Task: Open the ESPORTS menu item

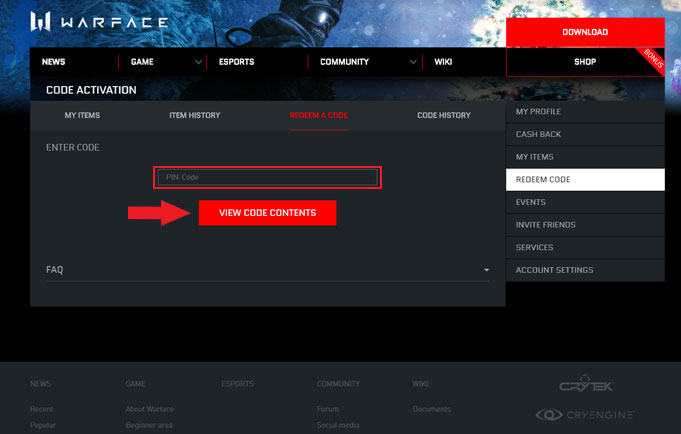Action: [x=235, y=62]
